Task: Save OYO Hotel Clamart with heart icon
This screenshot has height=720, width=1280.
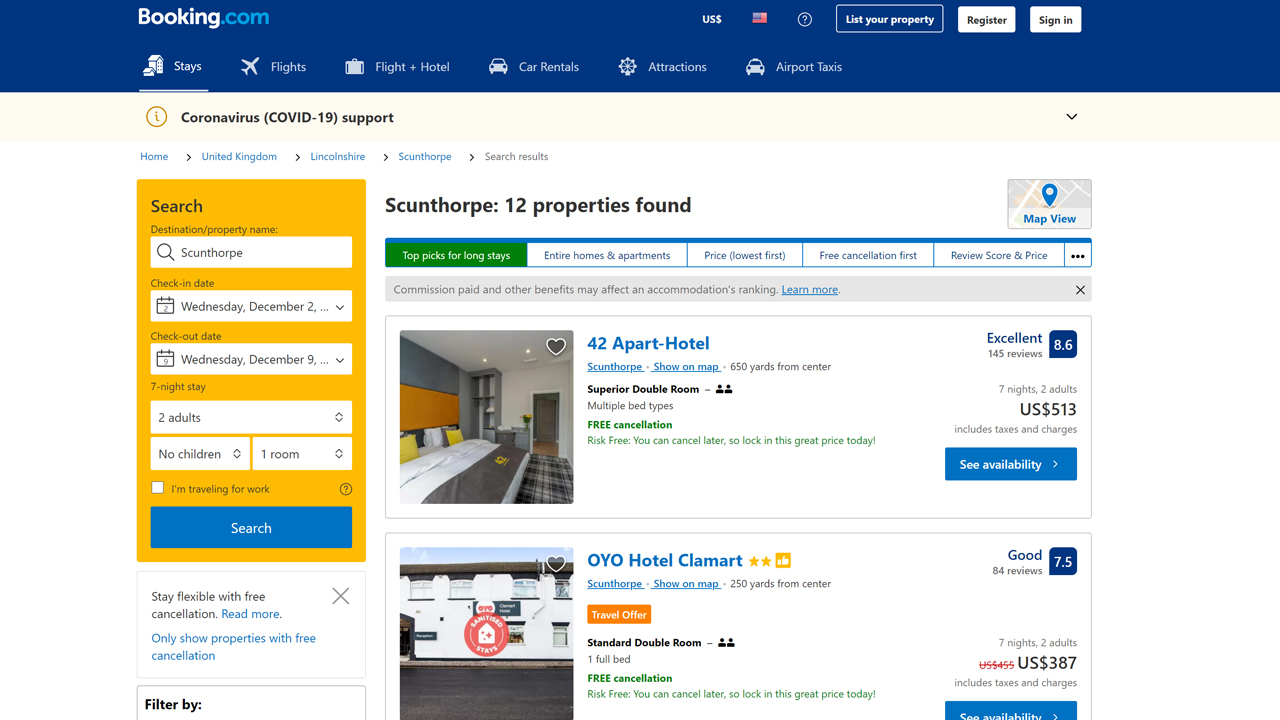Action: click(x=556, y=564)
